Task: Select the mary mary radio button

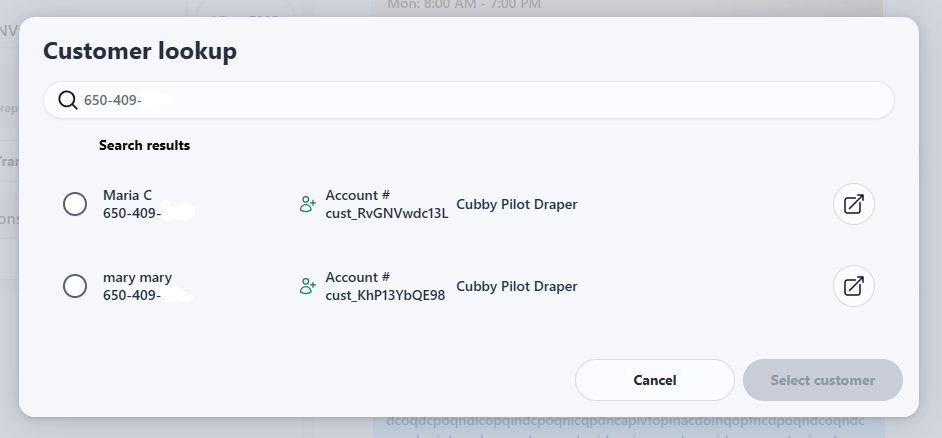Action: coord(75,286)
